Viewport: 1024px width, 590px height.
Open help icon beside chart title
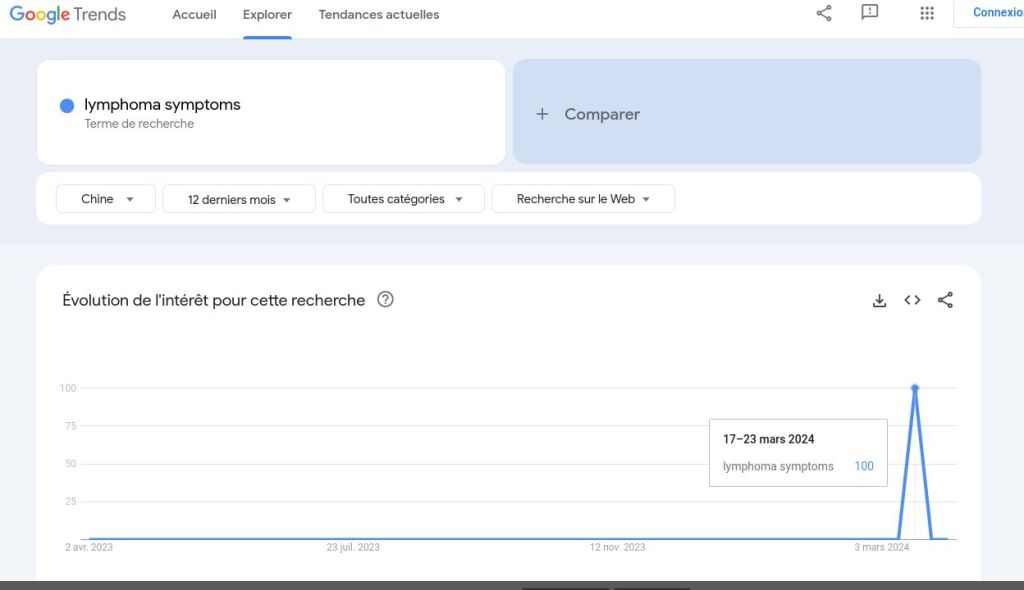(385, 300)
